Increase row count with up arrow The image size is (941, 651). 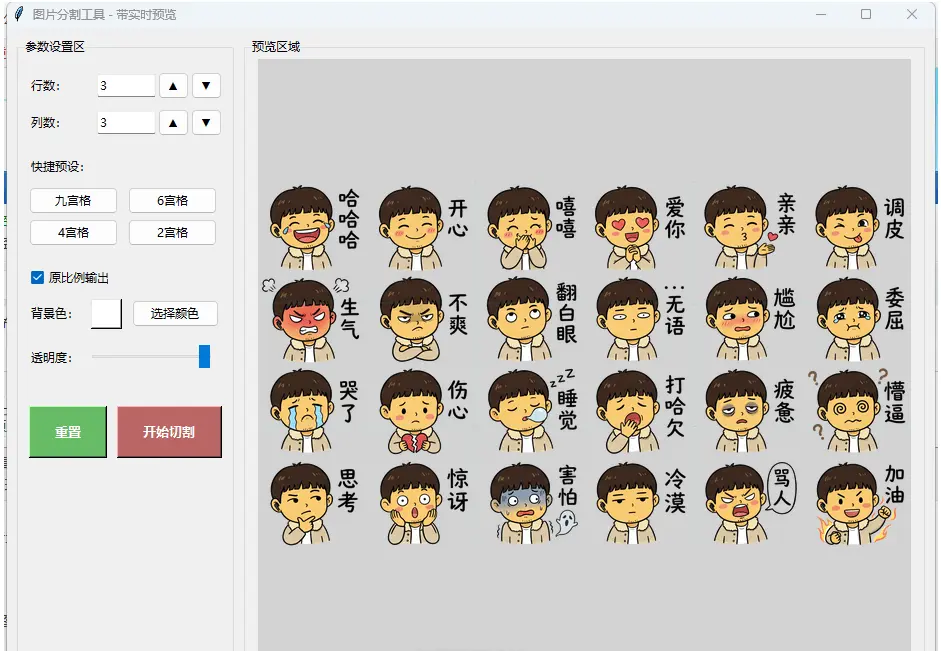tap(173, 86)
